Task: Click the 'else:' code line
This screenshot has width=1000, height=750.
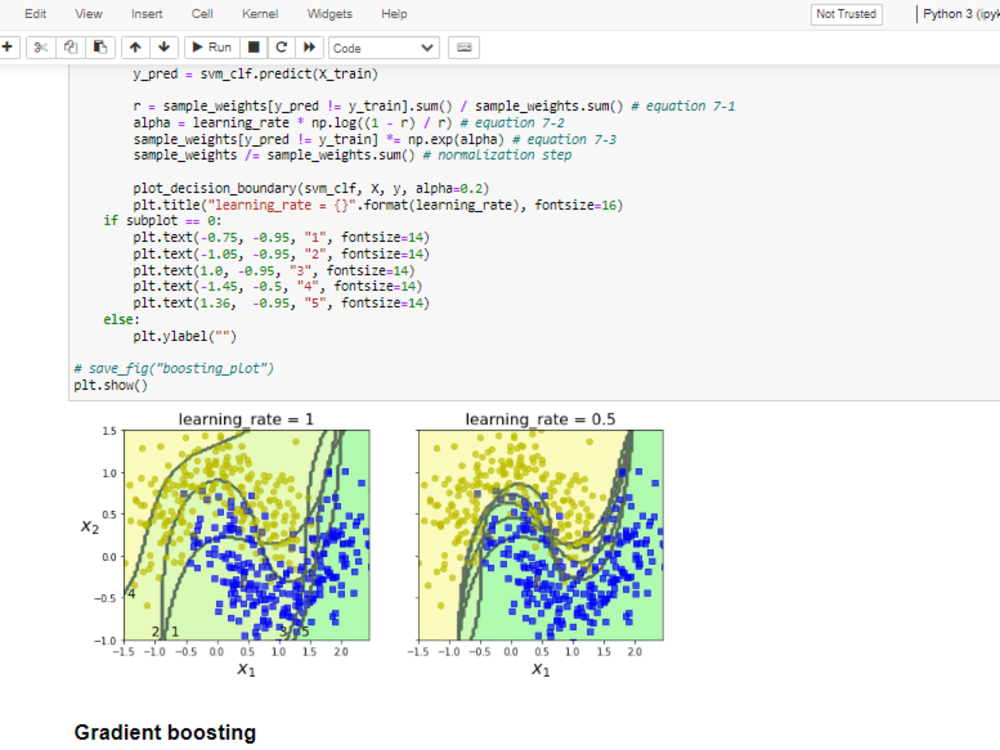Action: click(121, 320)
